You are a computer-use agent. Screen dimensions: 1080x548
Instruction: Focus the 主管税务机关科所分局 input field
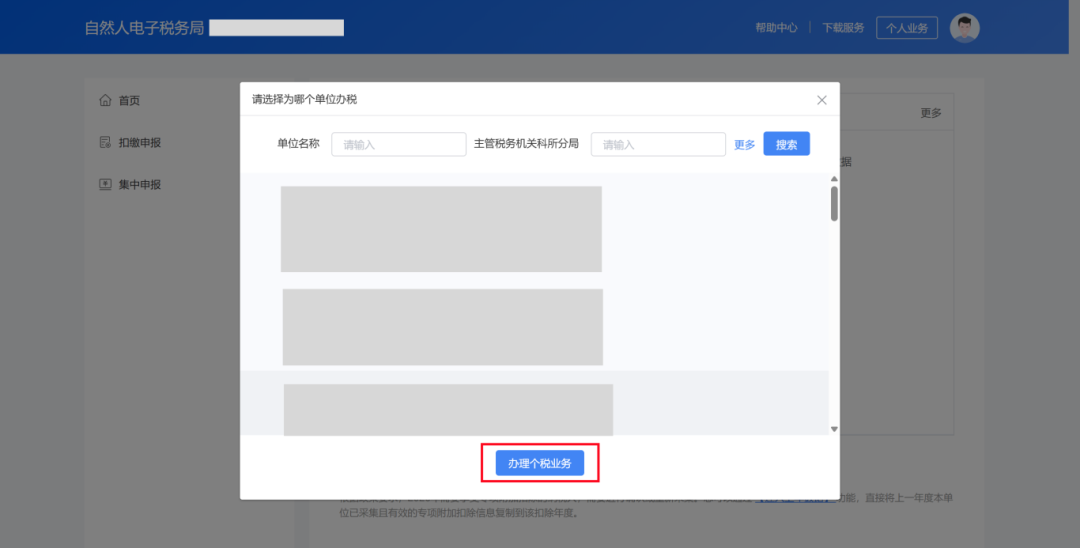658,144
